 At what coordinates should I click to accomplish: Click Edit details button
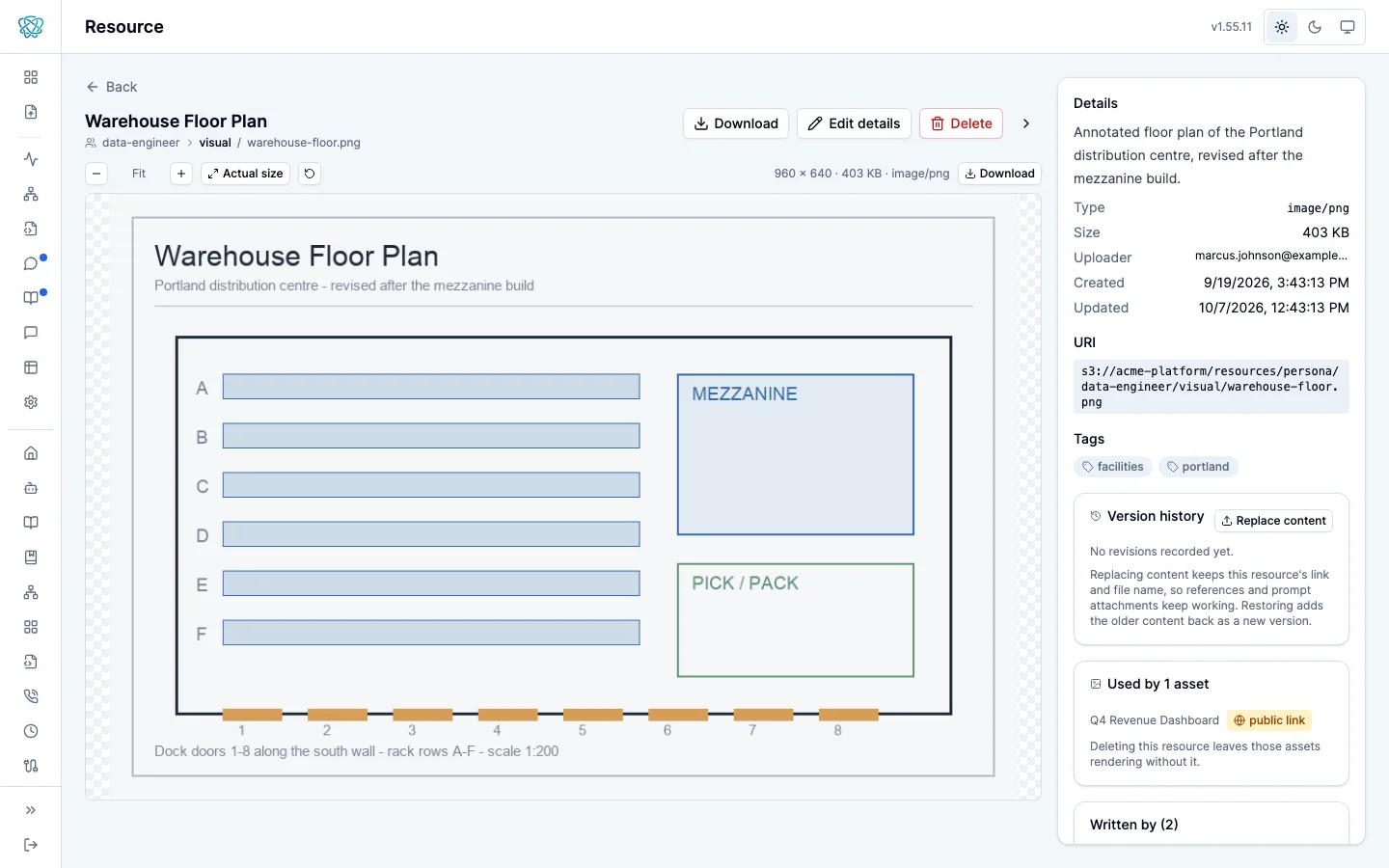coord(854,123)
